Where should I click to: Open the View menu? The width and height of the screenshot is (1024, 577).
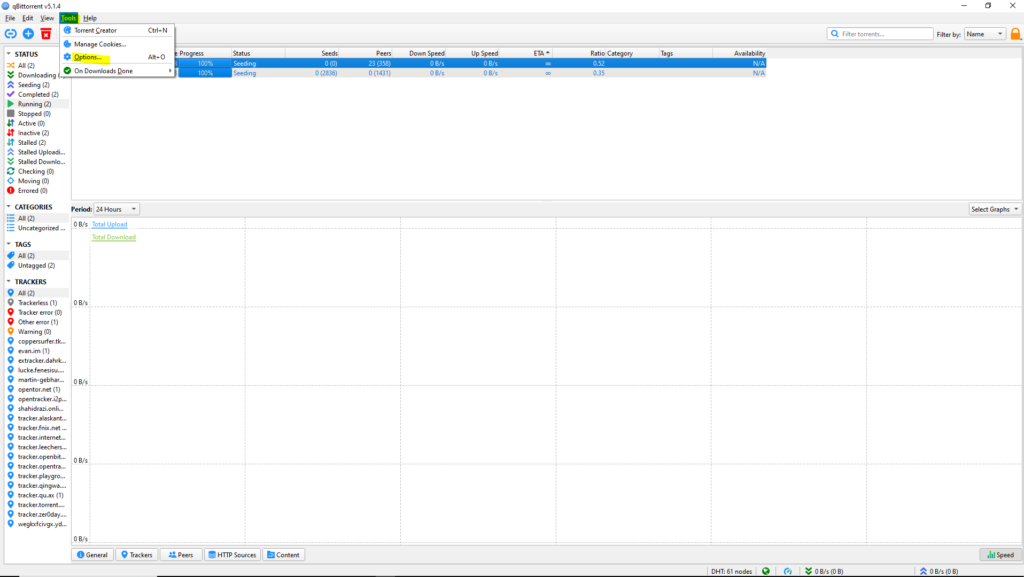pos(47,18)
